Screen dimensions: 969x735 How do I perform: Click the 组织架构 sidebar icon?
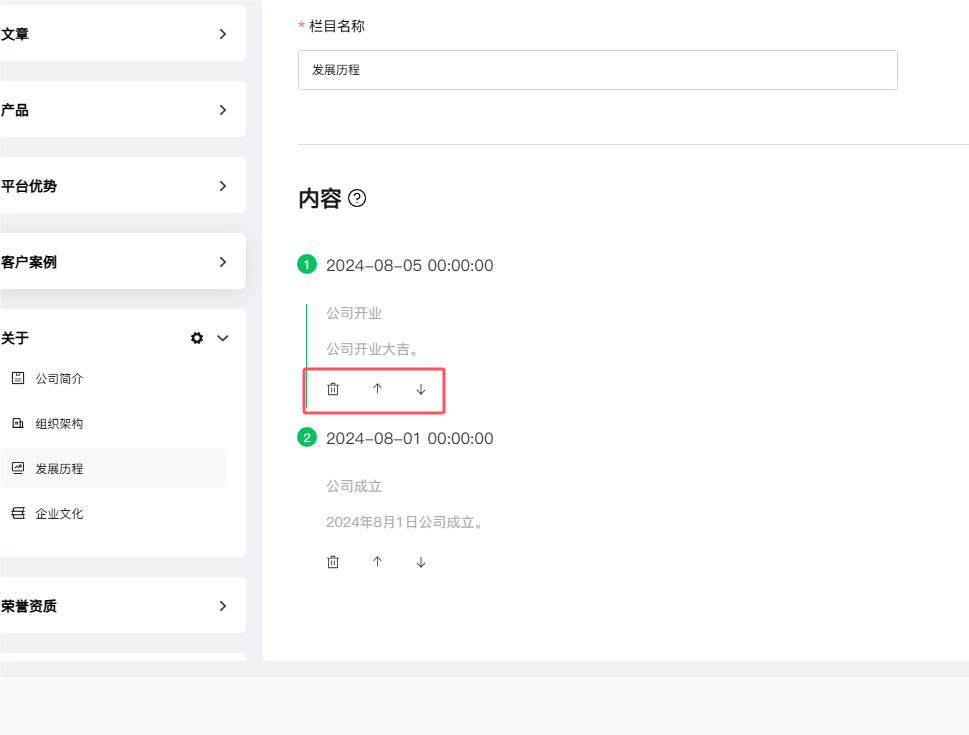coord(19,423)
